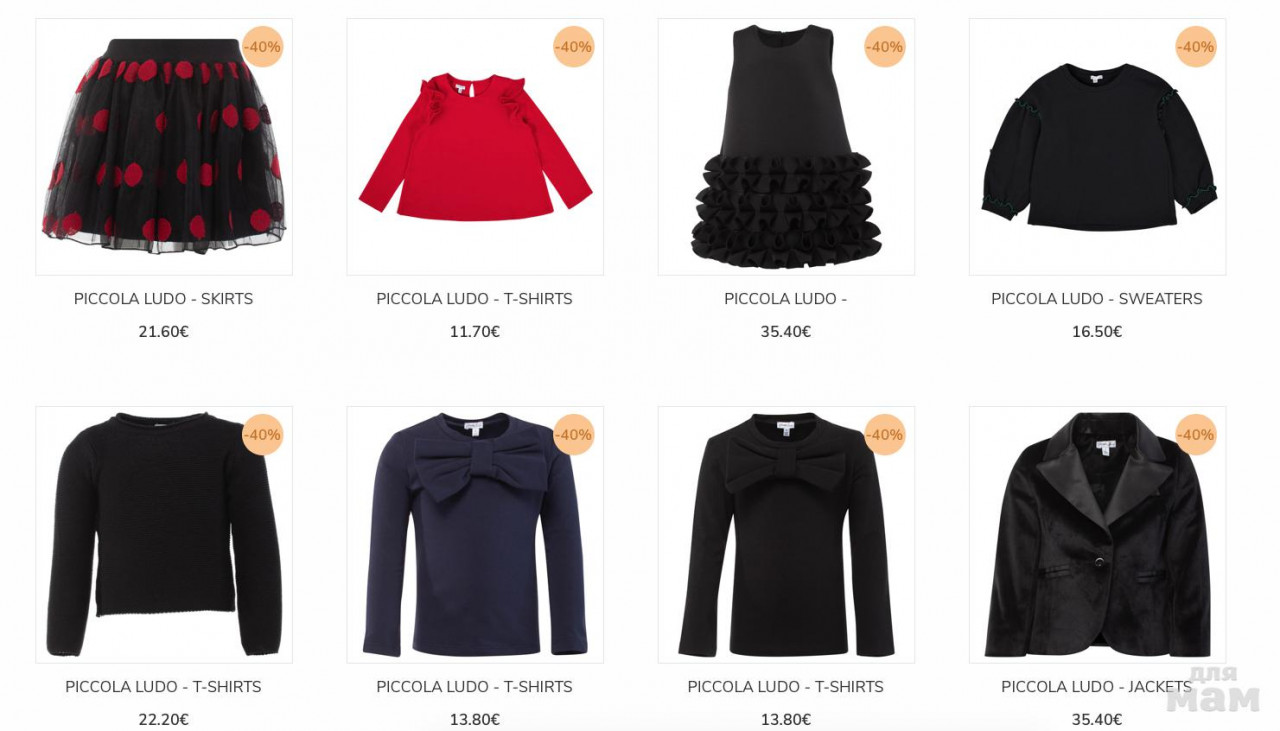Open the black bow top image

pyautogui.click(x=786, y=535)
